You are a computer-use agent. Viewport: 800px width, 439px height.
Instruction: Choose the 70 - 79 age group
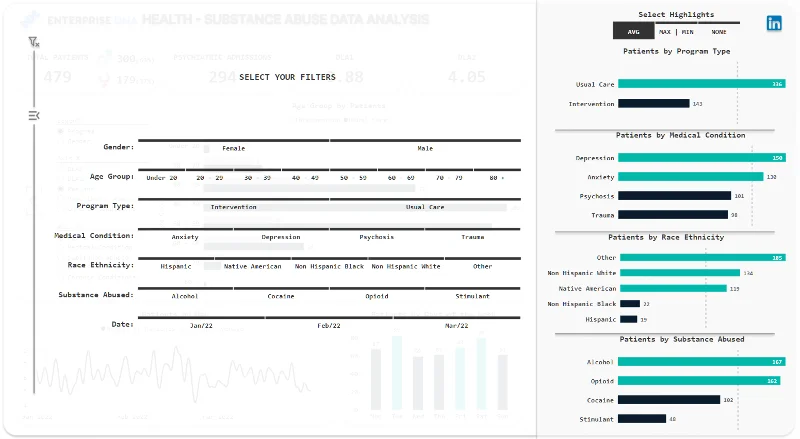click(x=449, y=178)
